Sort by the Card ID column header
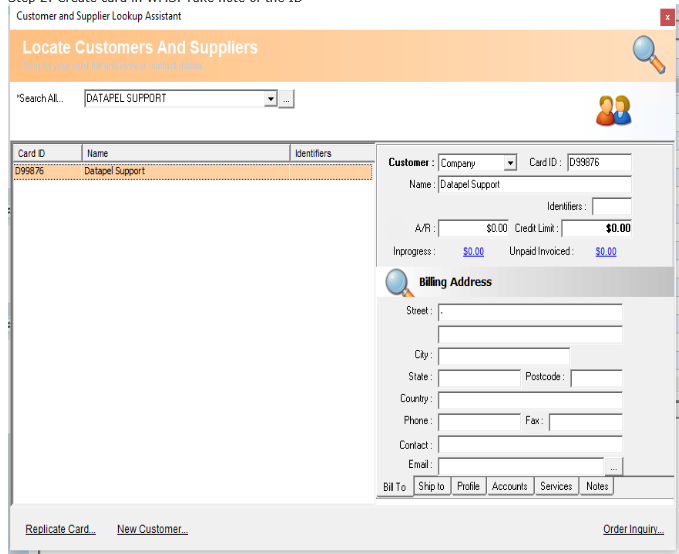 (x=48, y=153)
